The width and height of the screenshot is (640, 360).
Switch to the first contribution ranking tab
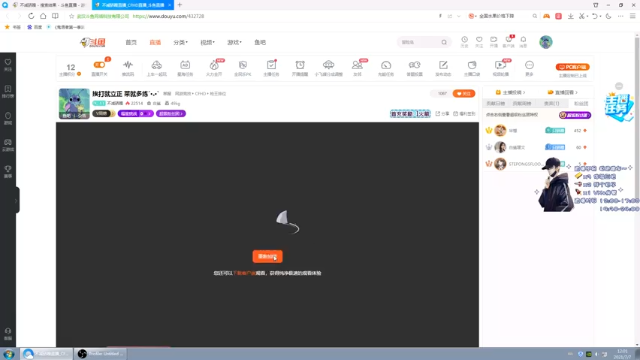click(496, 104)
